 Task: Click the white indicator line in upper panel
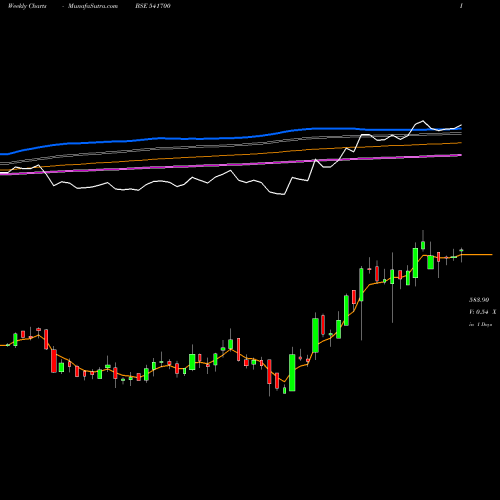click(230, 171)
